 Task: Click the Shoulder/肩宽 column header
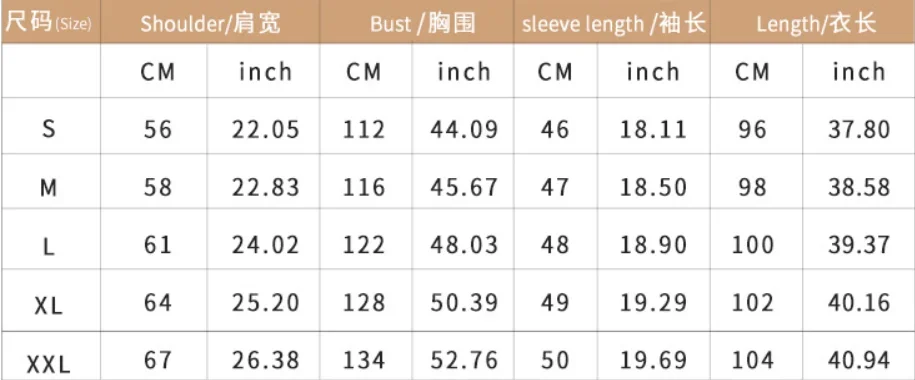pos(210,22)
